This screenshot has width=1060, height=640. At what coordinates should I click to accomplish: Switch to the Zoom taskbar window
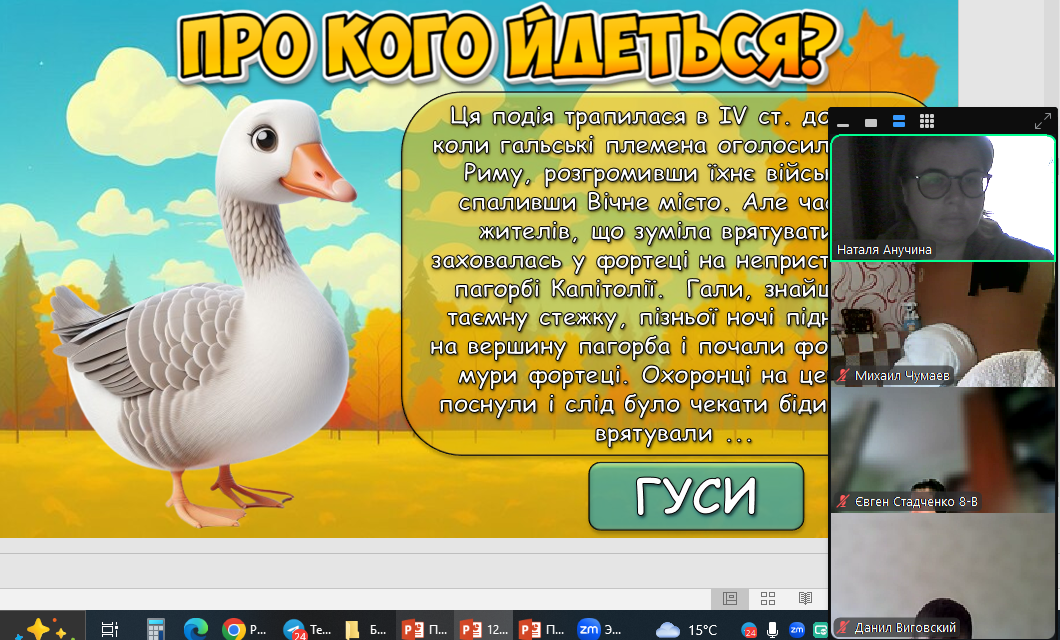pyautogui.click(x=600, y=629)
